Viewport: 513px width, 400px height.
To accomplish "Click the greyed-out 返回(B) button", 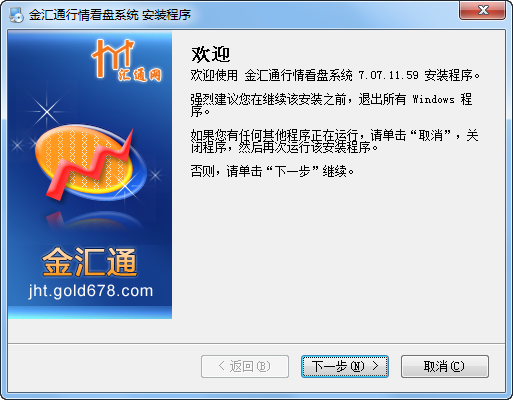I will [245, 366].
